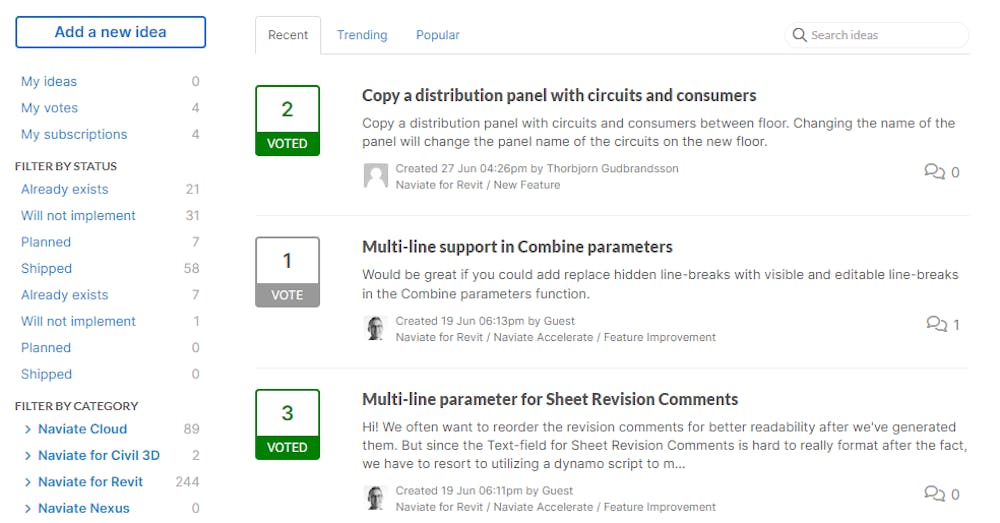Open comments icon on distribution panel idea

pyautogui.click(x=934, y=172)
